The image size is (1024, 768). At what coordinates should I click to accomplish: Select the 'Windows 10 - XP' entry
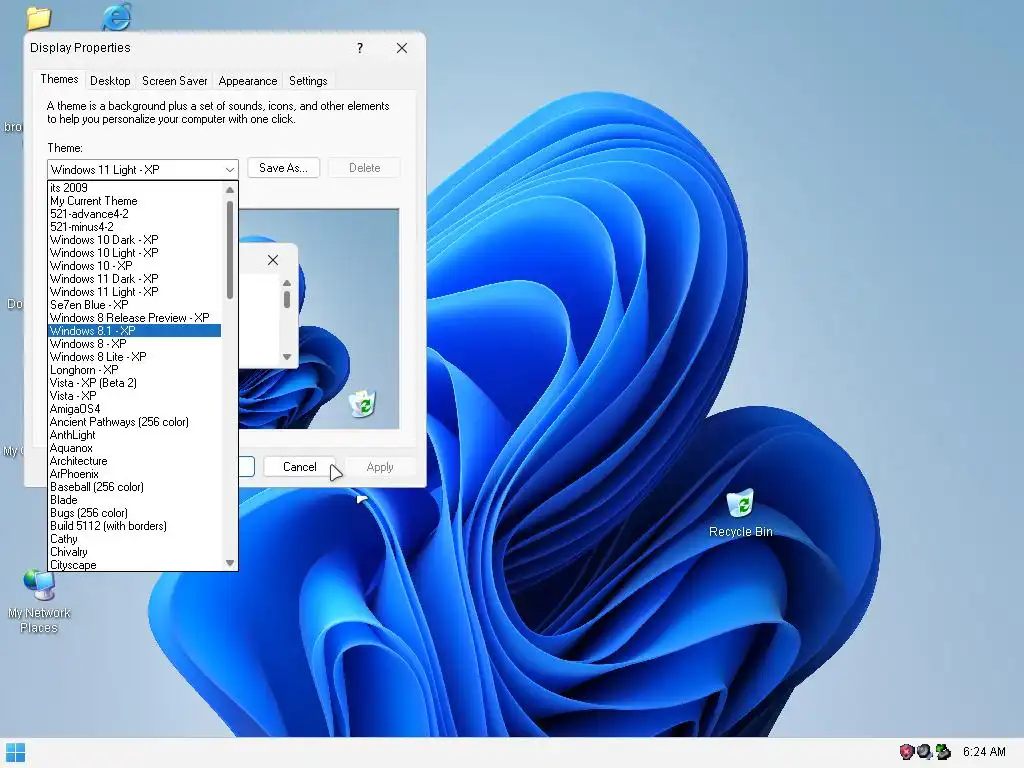point(135,266)
